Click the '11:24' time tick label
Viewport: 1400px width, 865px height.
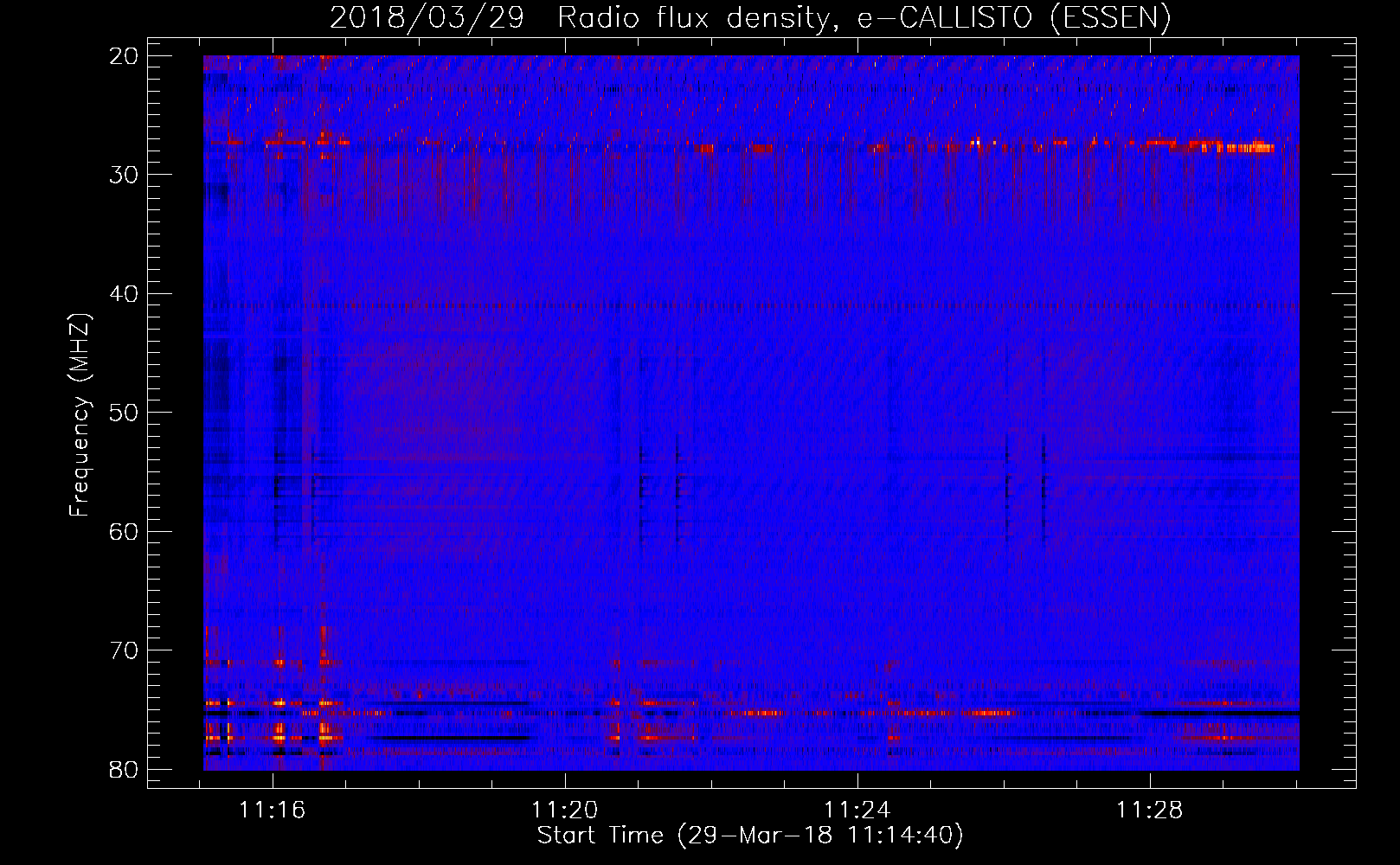click(x=857, y=811)
